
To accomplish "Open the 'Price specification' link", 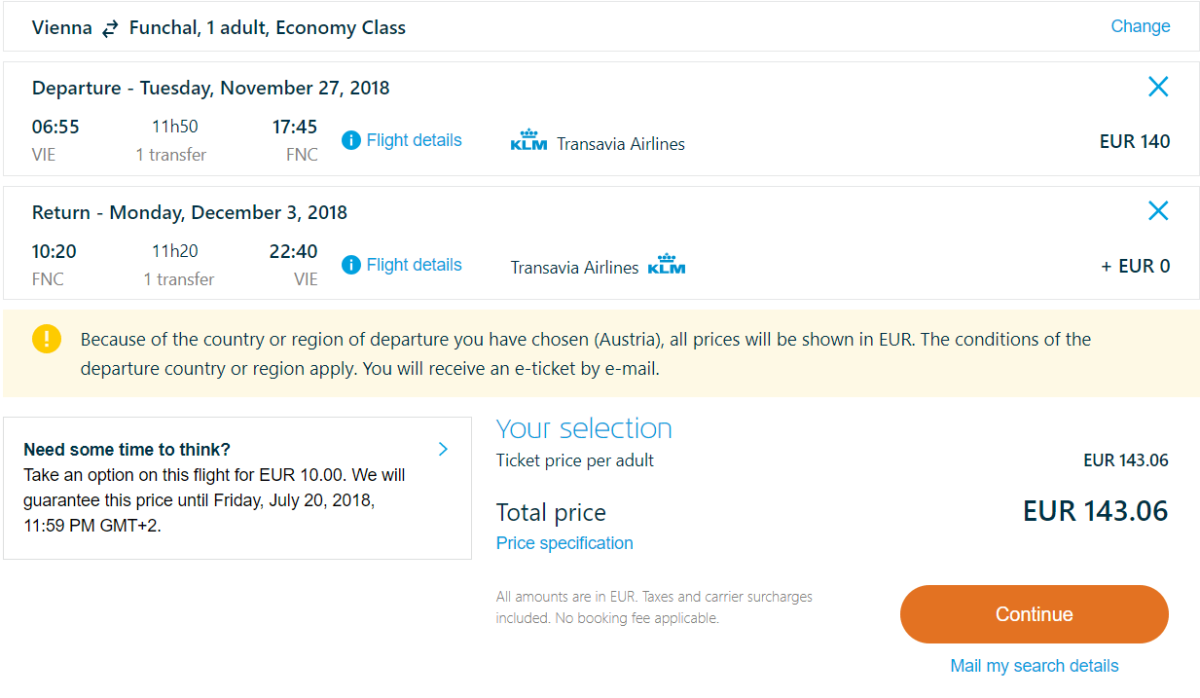I will [x=564, y=543].
